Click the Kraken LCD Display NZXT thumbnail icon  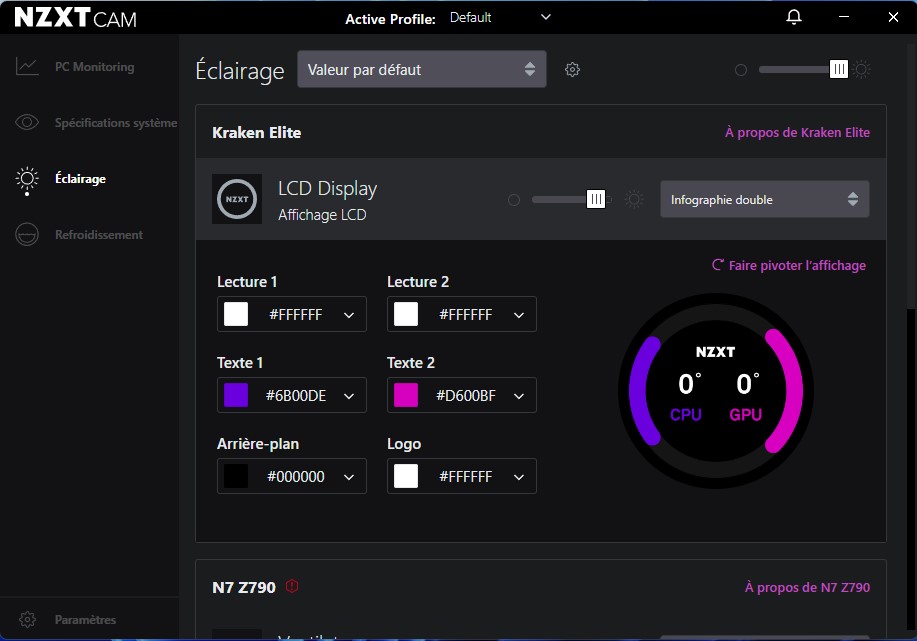click(237, 199)
